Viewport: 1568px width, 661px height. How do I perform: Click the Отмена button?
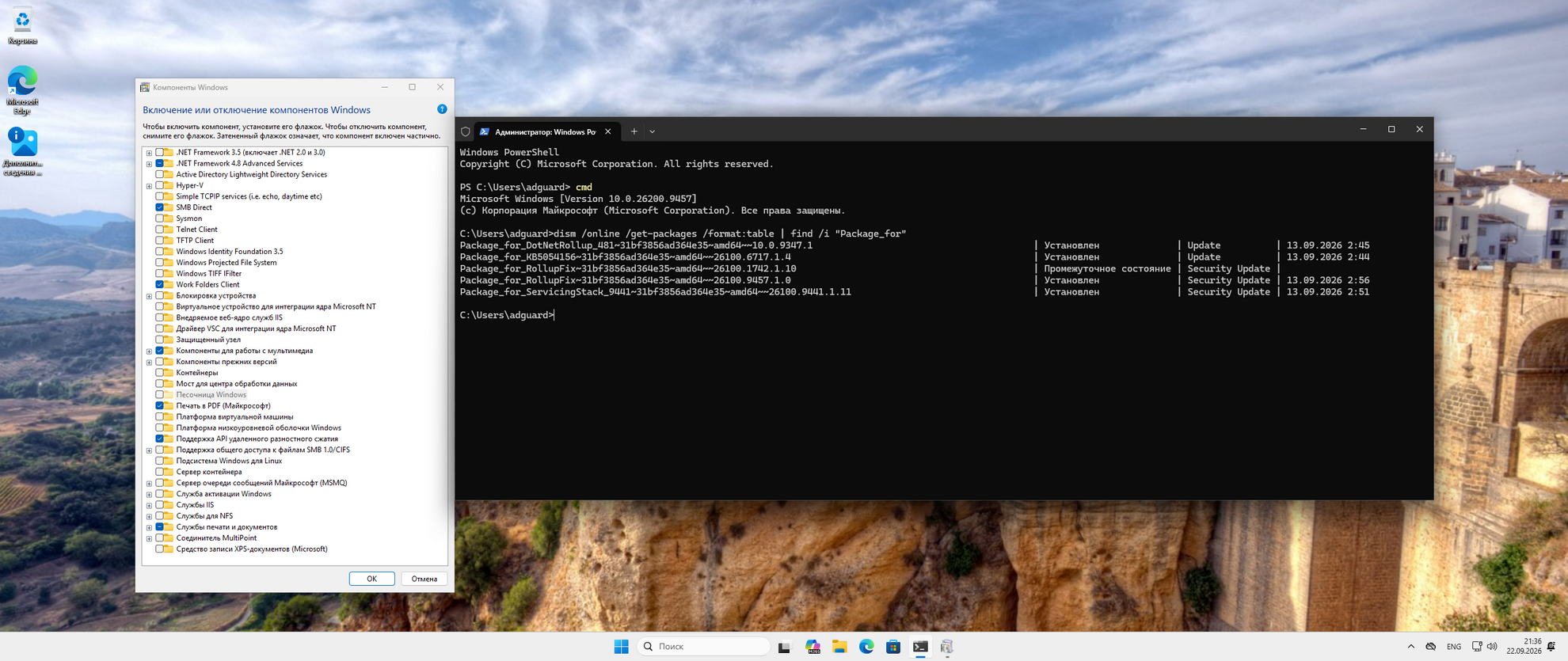coord(424,579)
